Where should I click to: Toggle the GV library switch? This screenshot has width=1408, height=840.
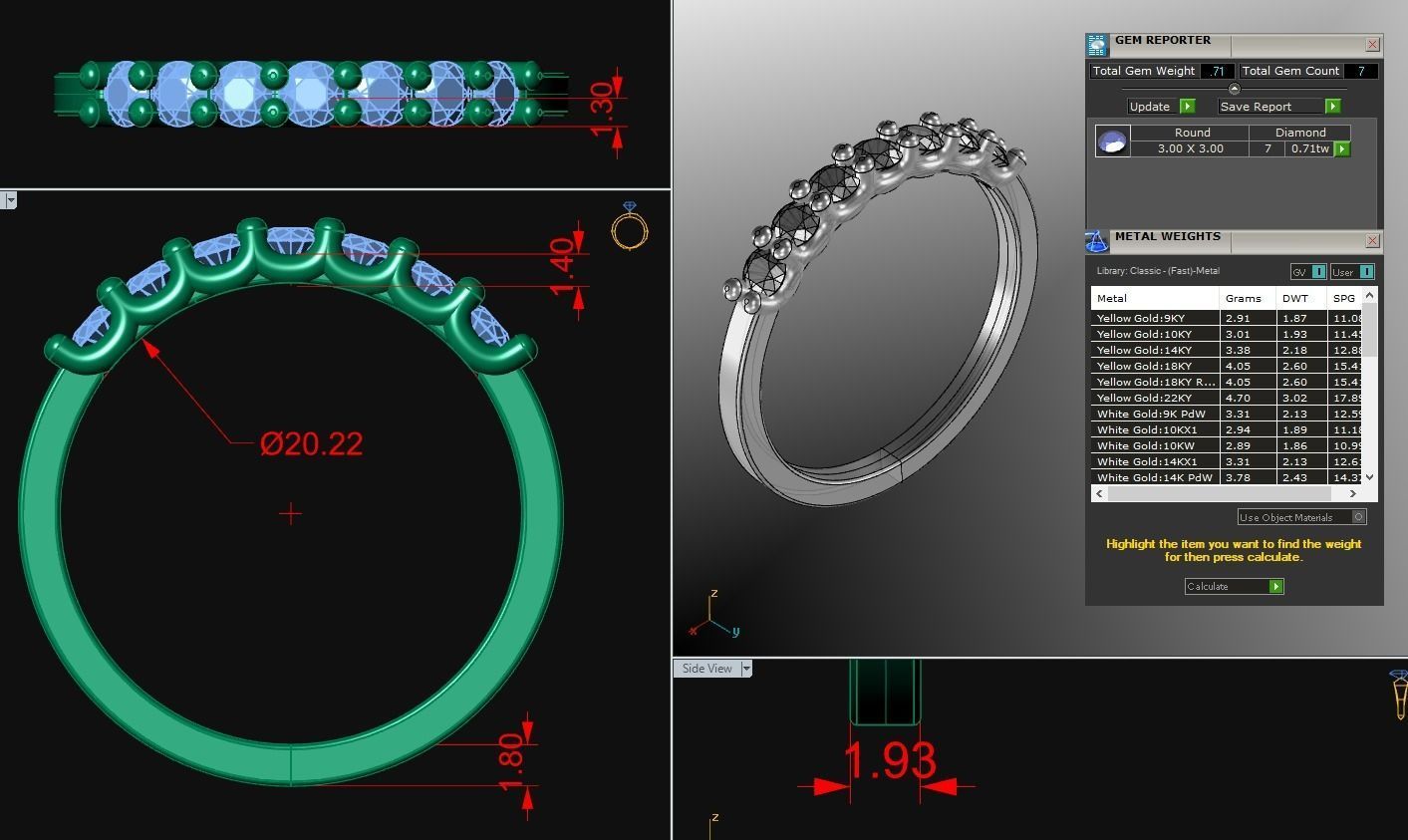(1308, 272)
